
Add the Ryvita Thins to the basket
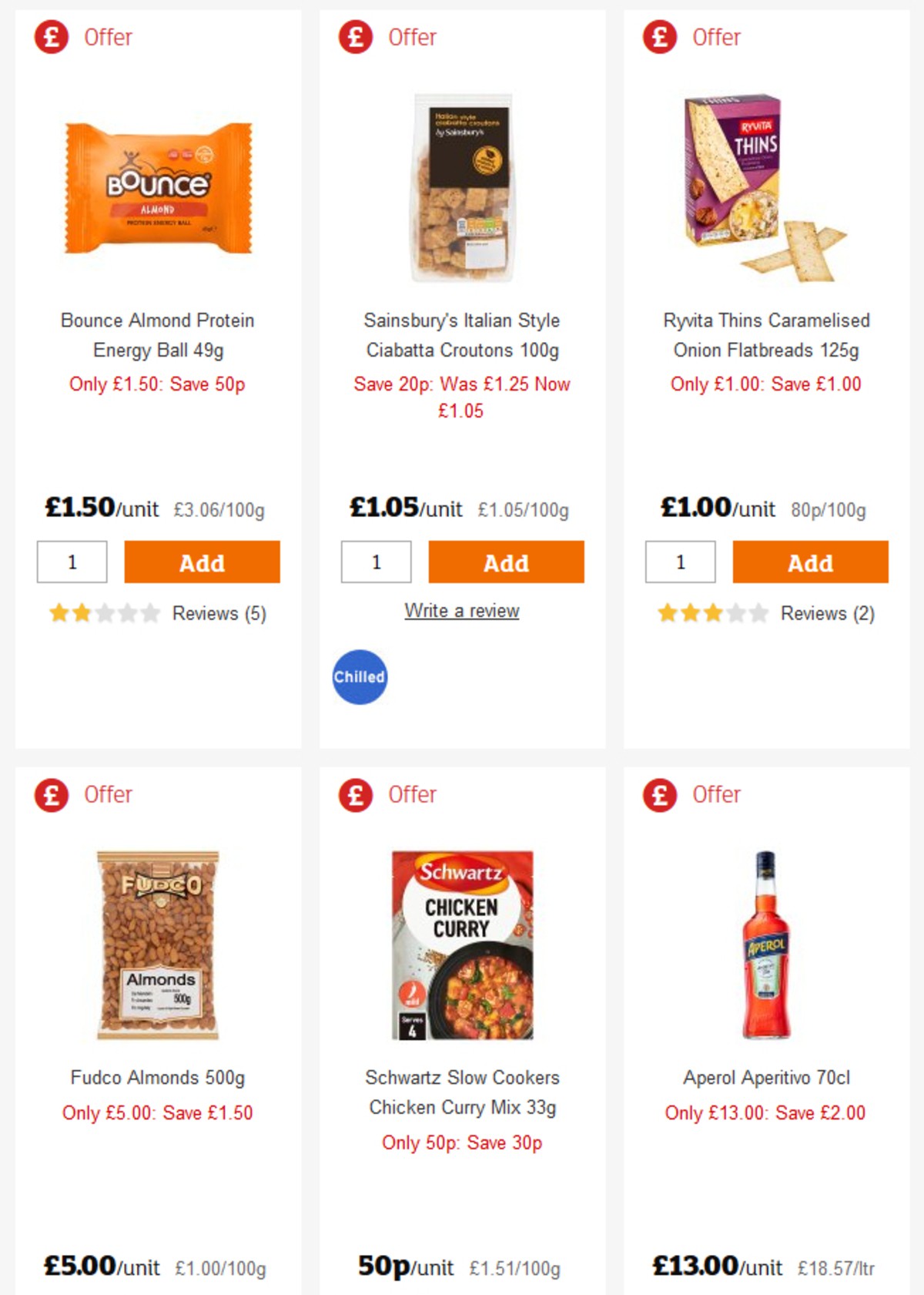click(x=809, y=562)
